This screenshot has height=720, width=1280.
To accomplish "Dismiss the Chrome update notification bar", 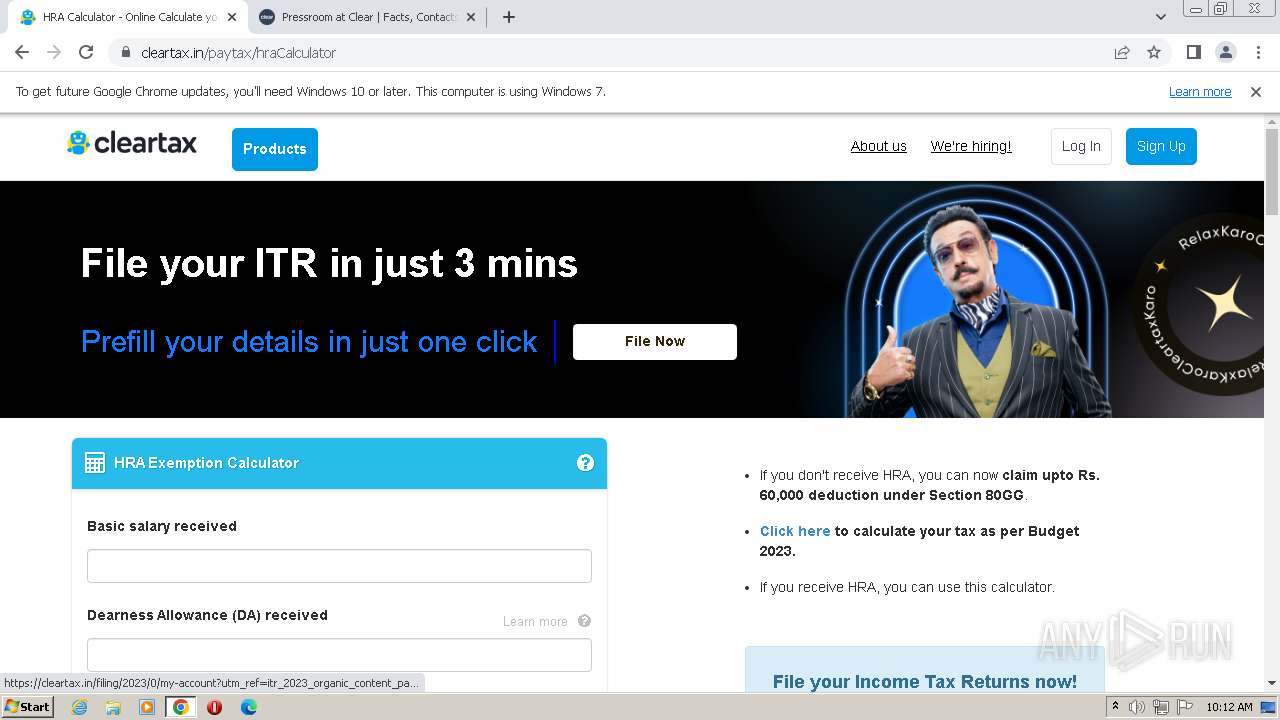I will pyautogui.click(x=1256, y=91).
